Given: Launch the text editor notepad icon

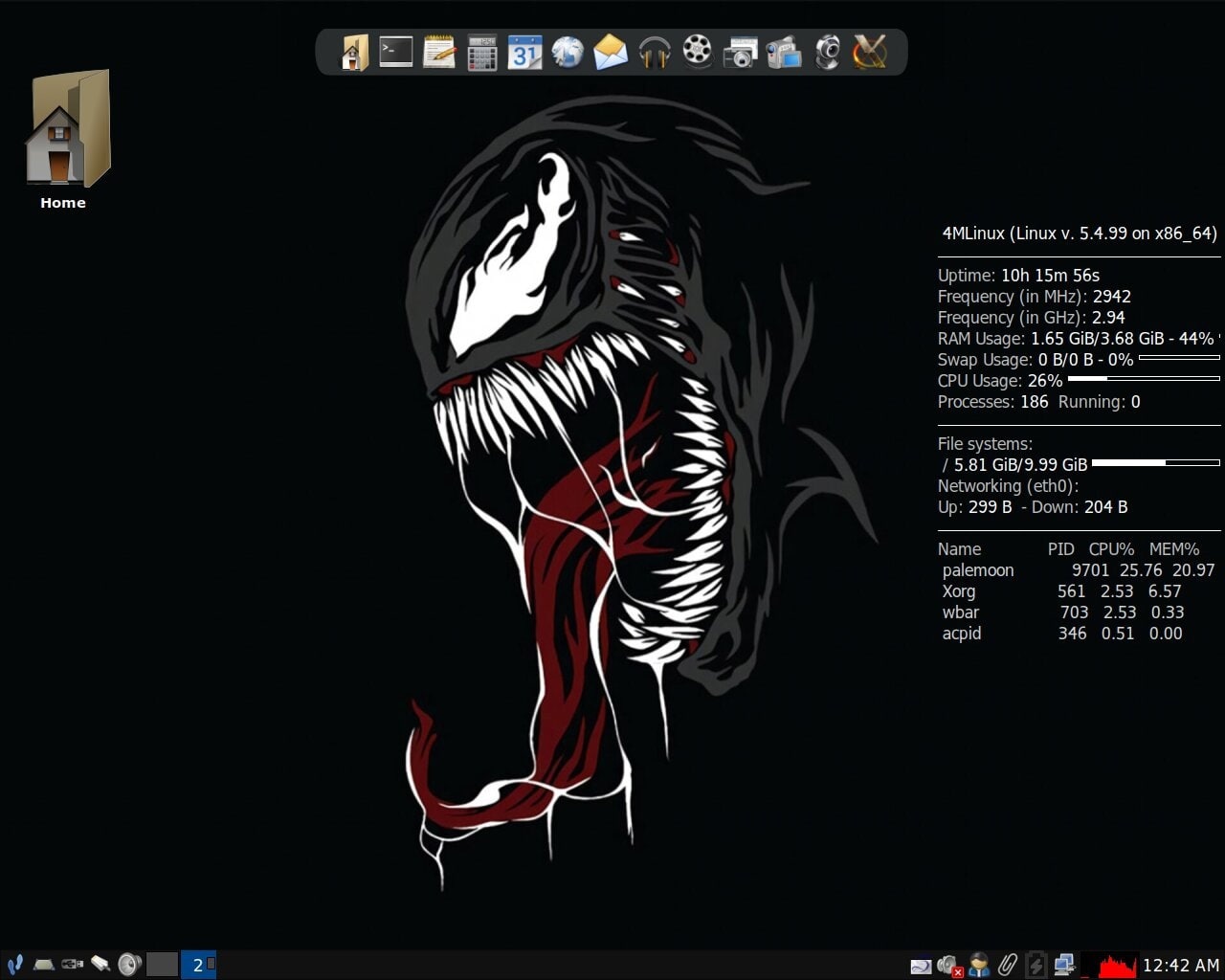Looking at the screenshot, I should (438, 52).
